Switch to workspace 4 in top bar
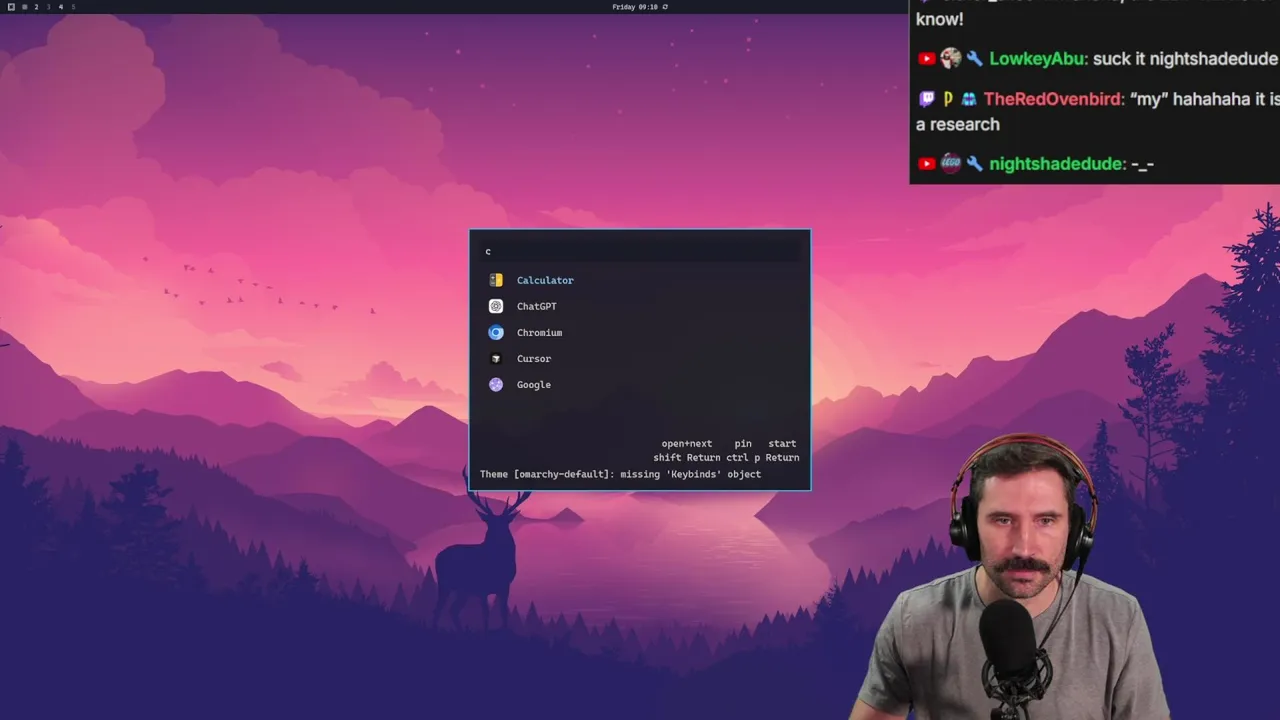 pyautogui.click(x=60, y=7)
